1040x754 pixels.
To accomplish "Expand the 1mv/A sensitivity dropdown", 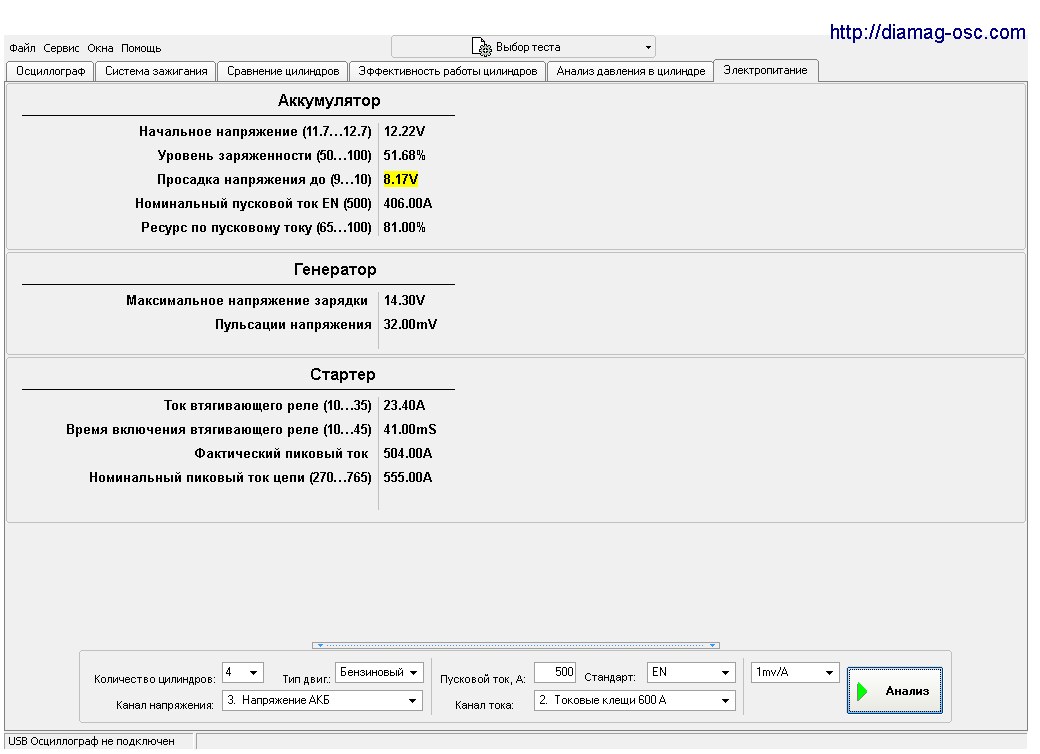I will (795, 672).
